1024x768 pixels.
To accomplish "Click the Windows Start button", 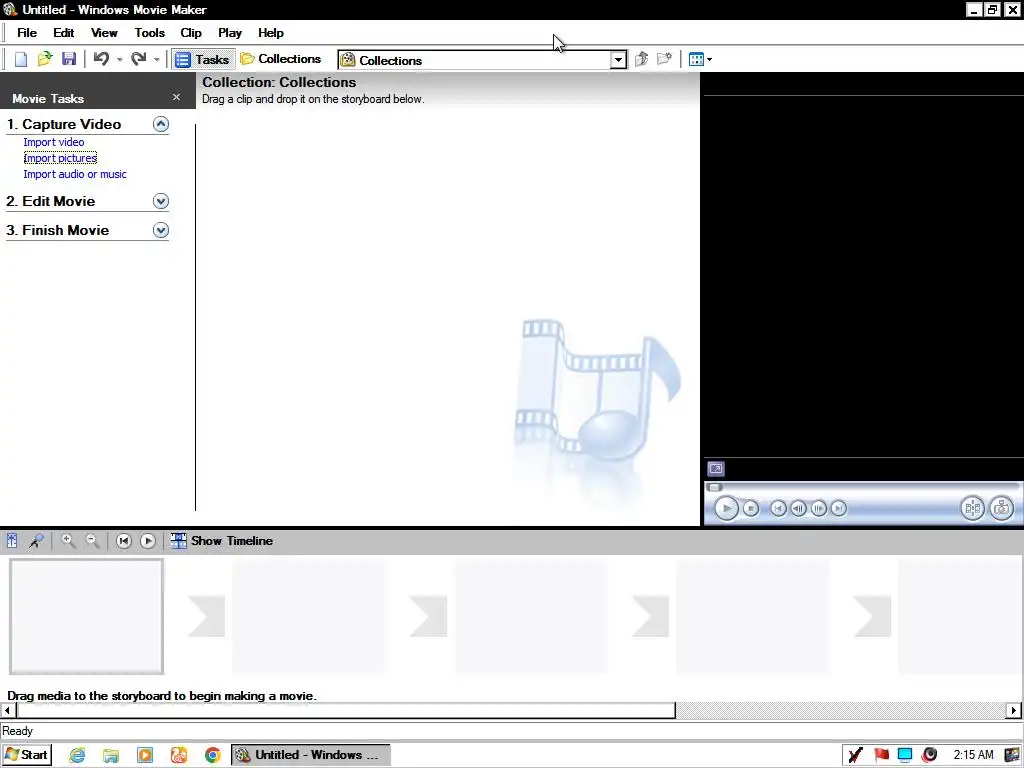I will coord(26,755).
